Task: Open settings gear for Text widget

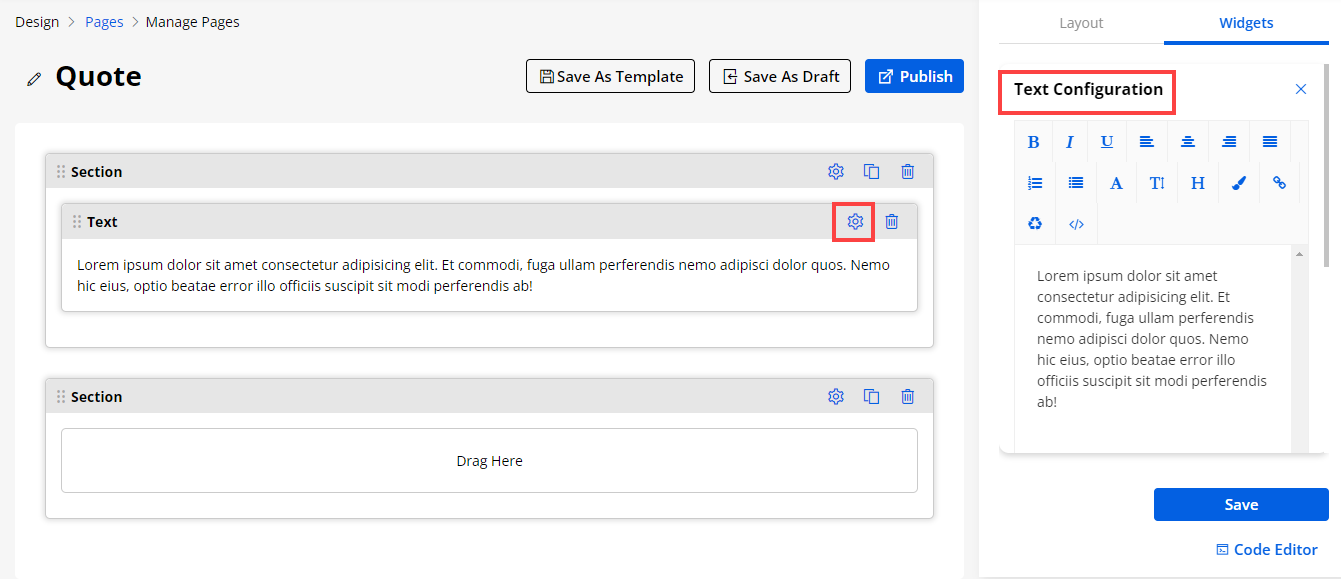Action: [x=855, y=222]
